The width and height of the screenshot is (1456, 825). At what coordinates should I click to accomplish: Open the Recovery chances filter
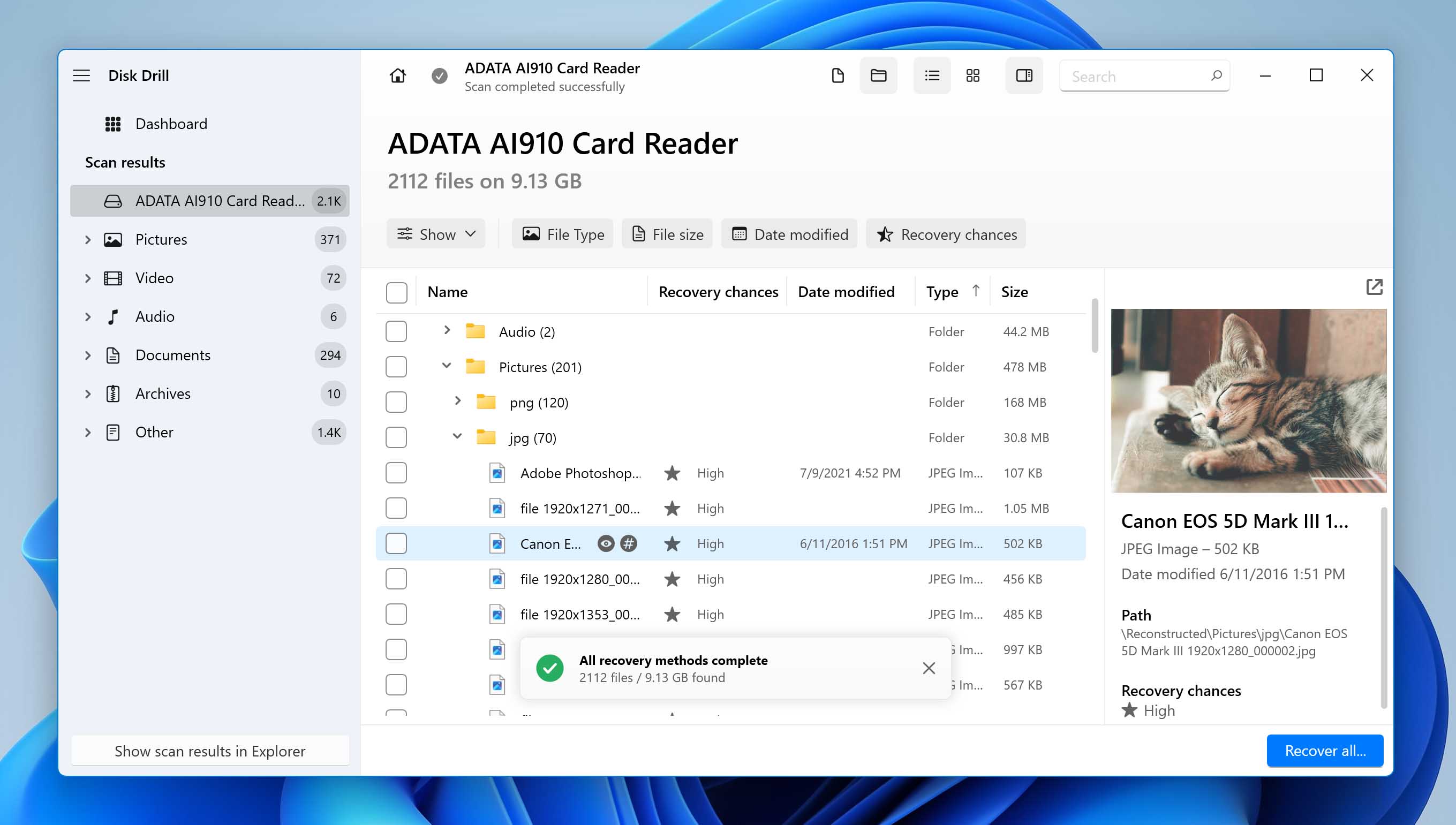946,234
